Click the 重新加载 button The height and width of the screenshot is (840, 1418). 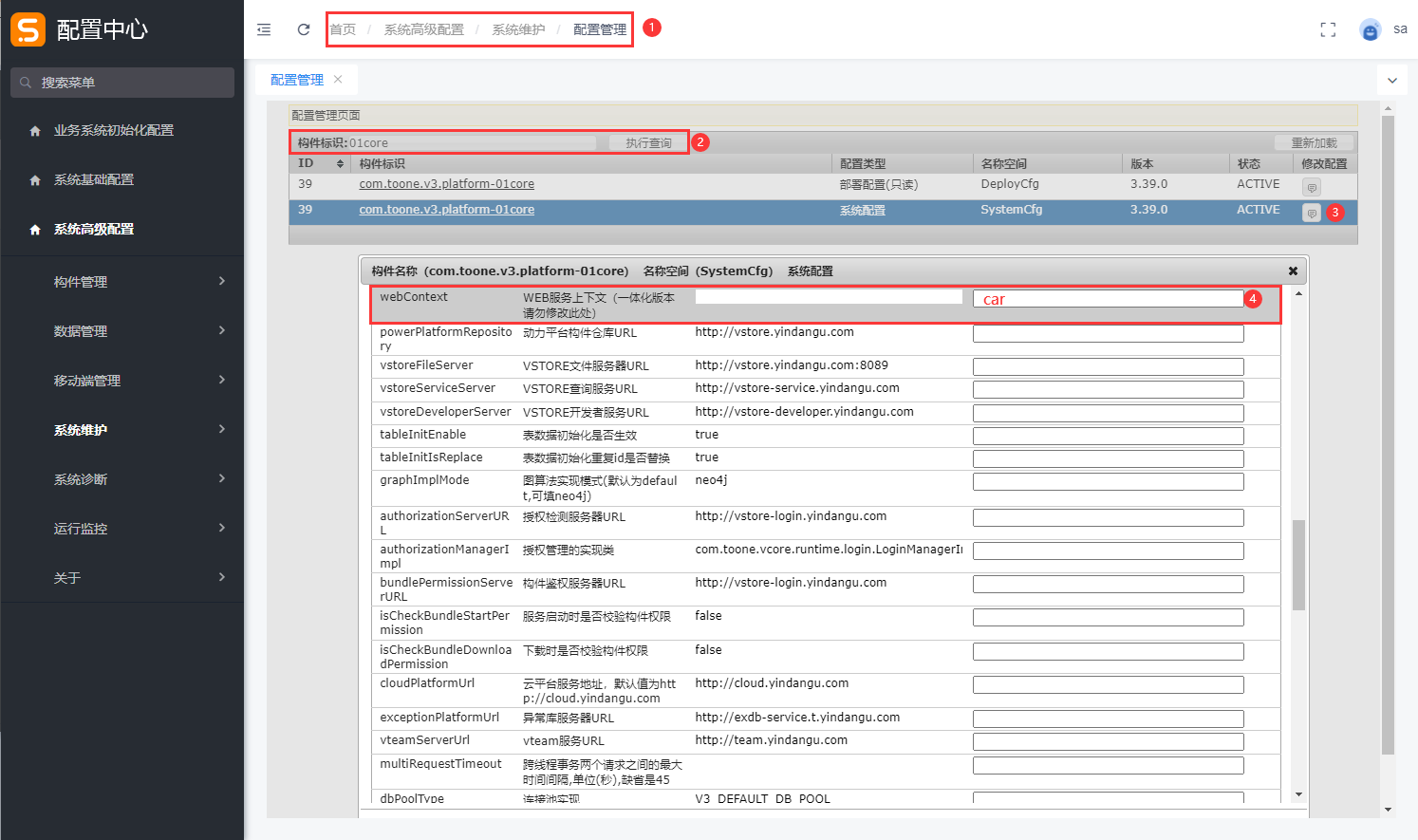pos(1315,142)
